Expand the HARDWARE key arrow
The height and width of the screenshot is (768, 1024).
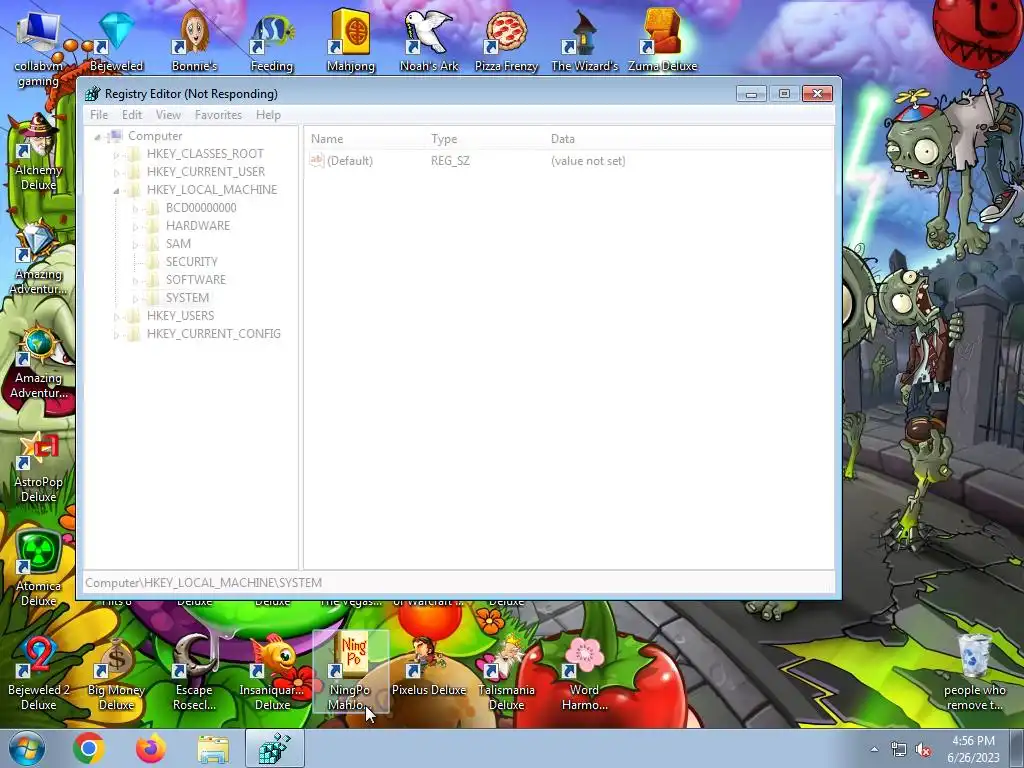135,226
